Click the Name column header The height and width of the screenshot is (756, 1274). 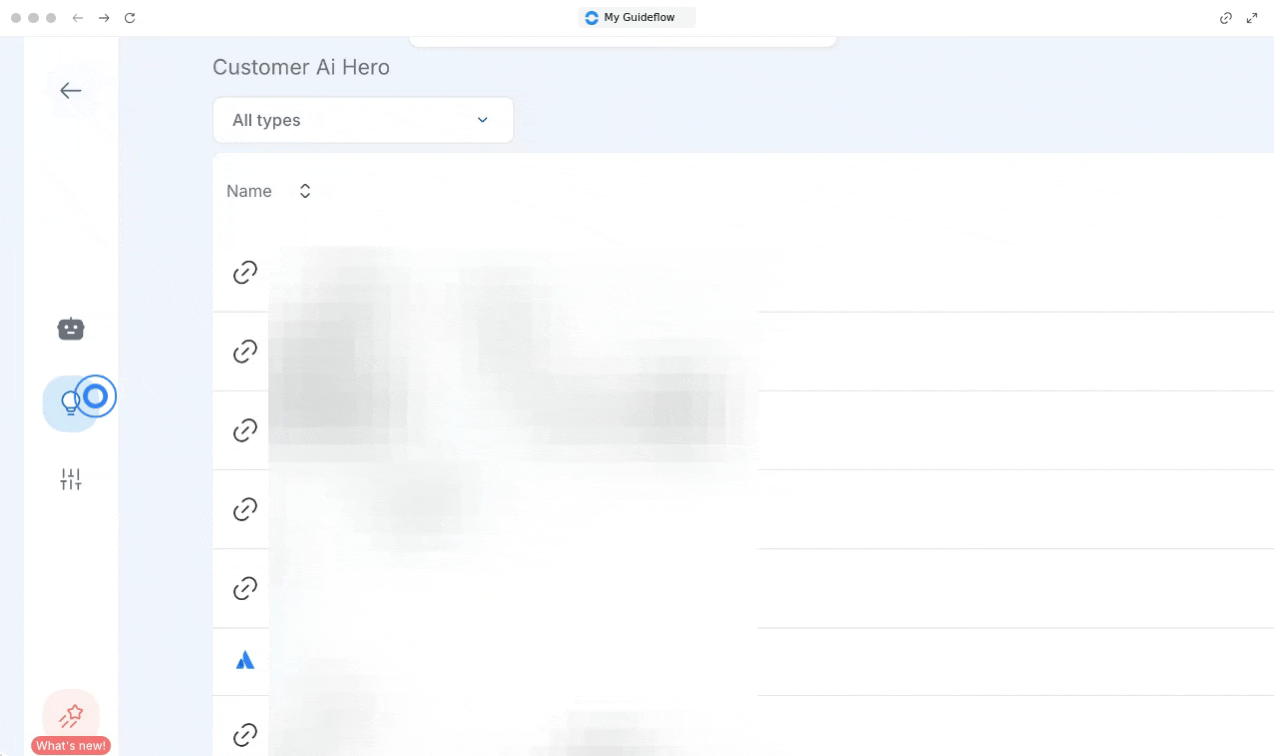[249, 191]
